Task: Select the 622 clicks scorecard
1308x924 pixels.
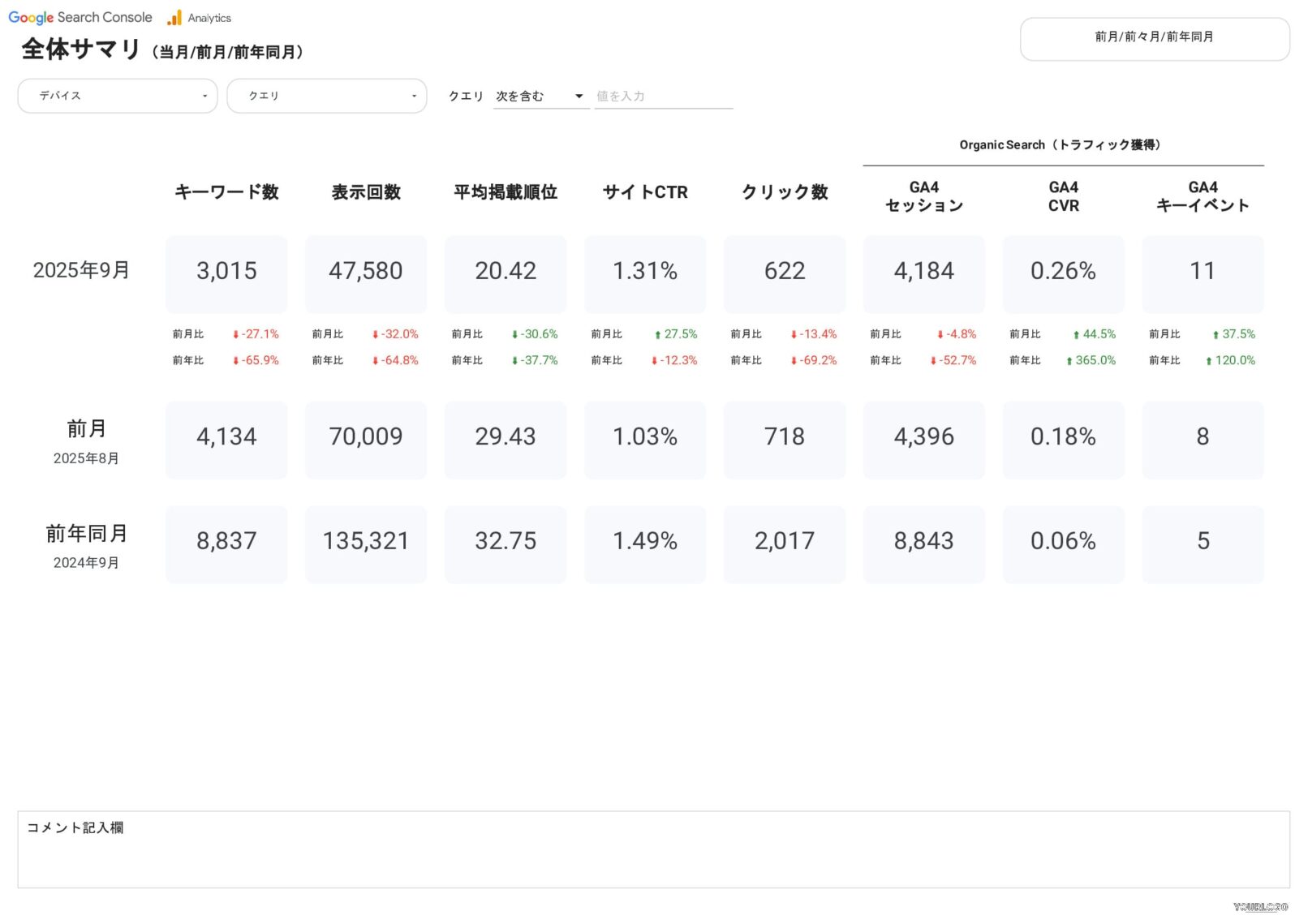Action: tap(785, 272)
